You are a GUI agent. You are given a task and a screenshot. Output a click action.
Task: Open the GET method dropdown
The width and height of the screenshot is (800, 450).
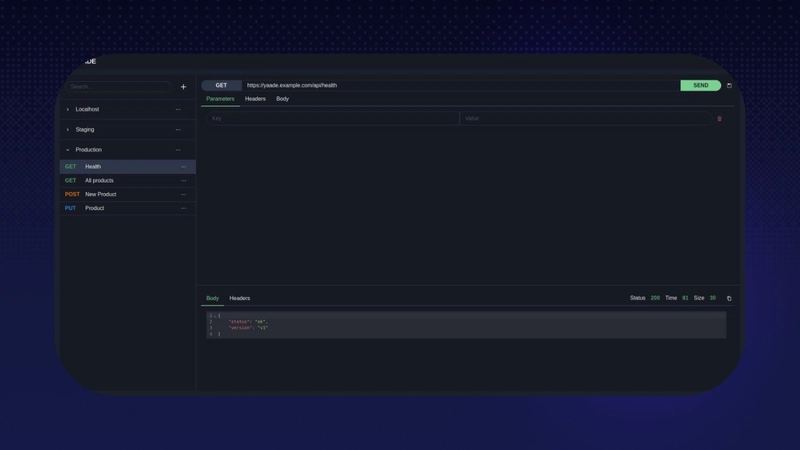(221, 86)
